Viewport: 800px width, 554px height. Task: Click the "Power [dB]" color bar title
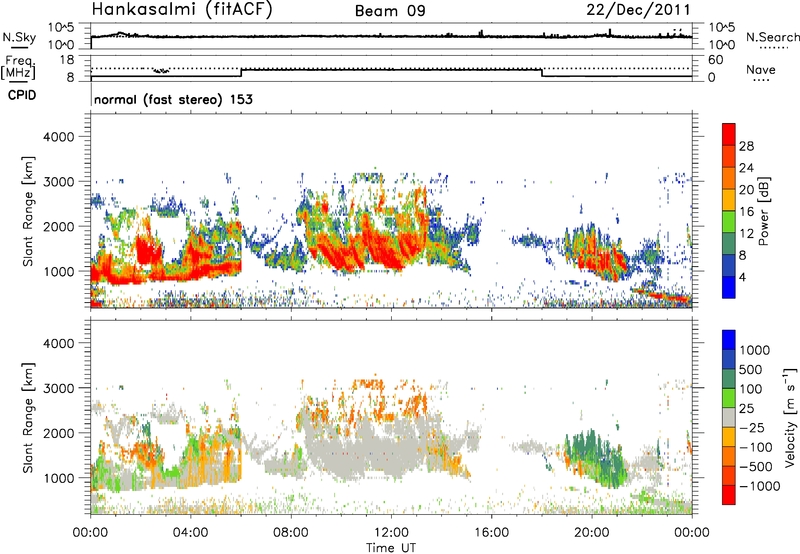pyautogui.click(x=763, y=211)
